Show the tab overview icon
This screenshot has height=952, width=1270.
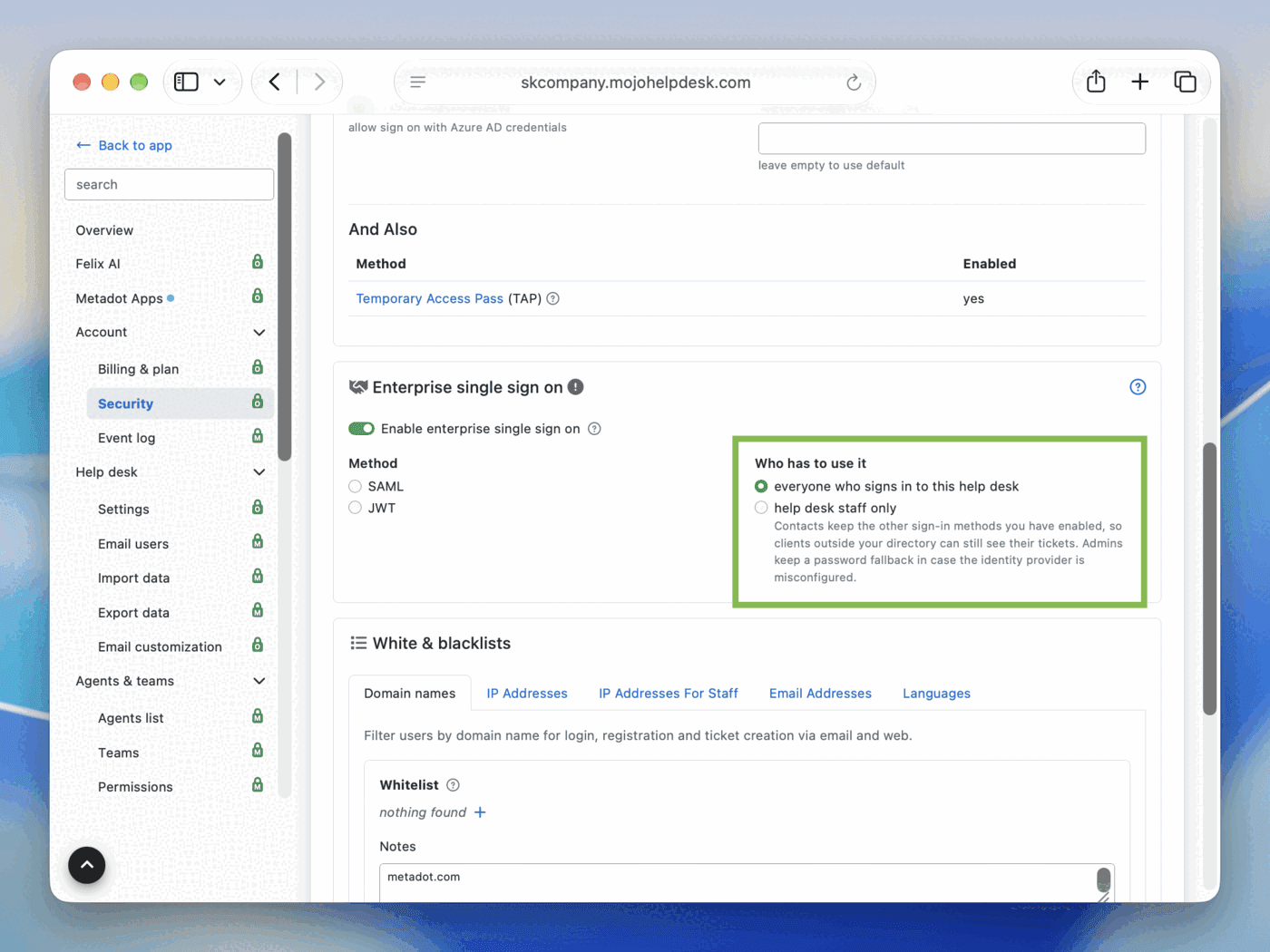click(1185, 83)
